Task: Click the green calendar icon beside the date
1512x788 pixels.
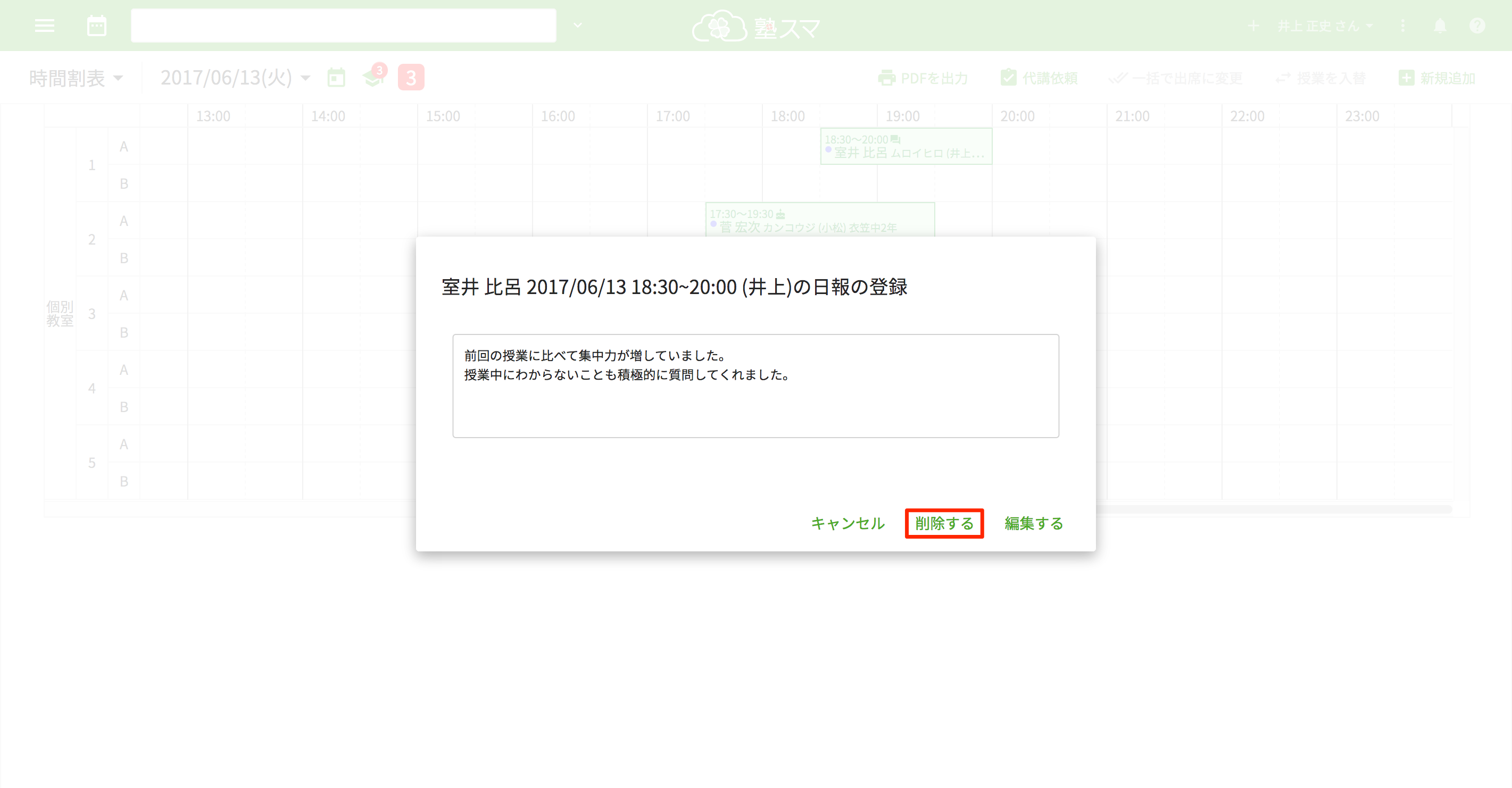Action: coord(336,77)
